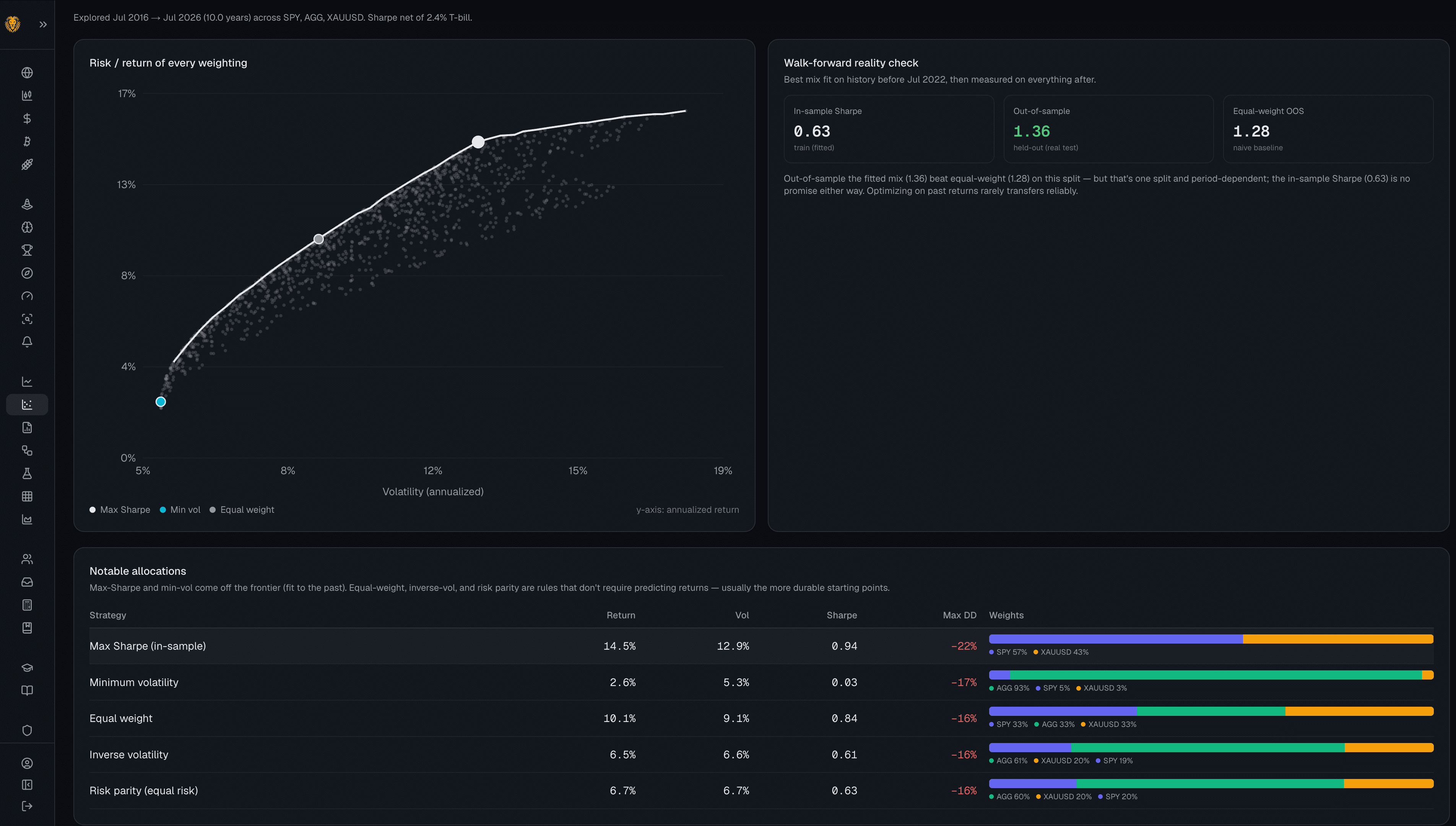Open the compass explore icon

coord(27,273)
